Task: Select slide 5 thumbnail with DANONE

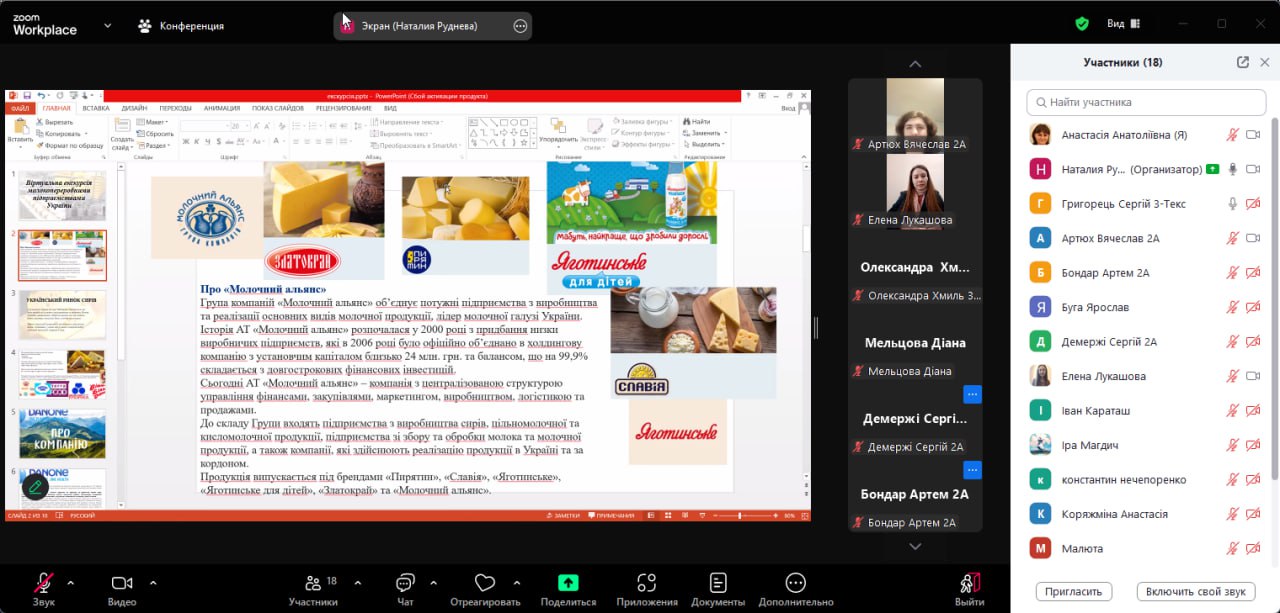Action: click(62, 434)
